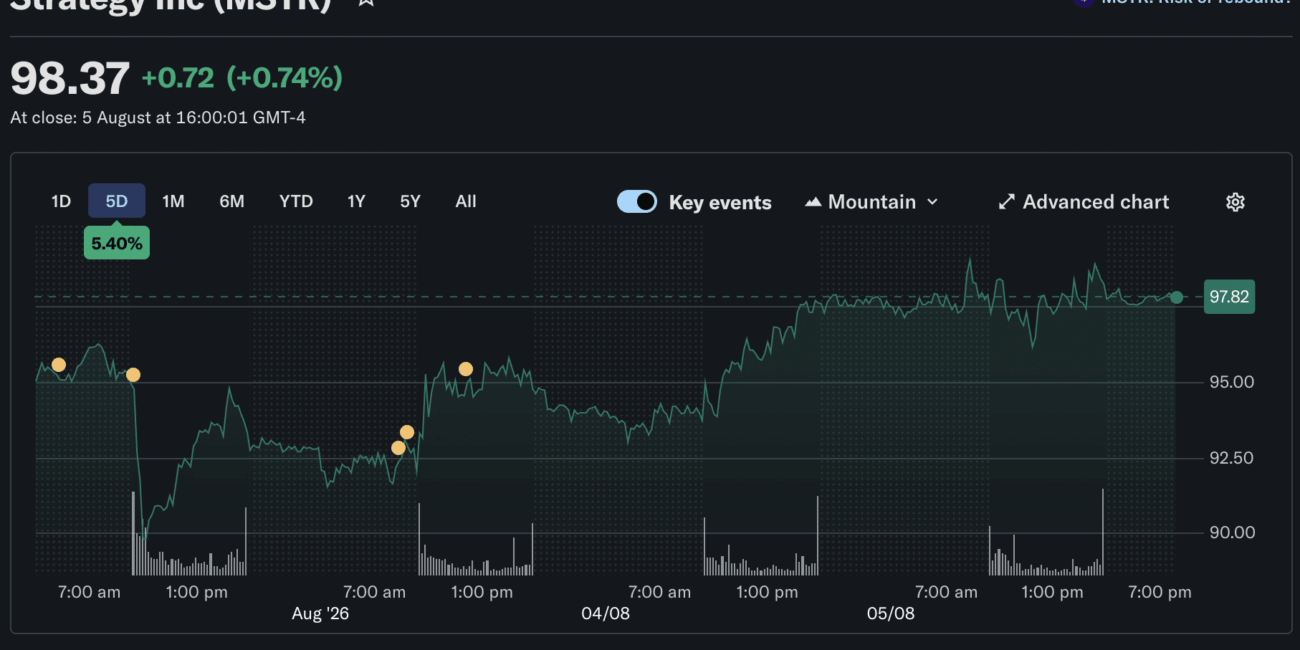Click the 05/08 date axis label
Viewport: 1300px width, 650px height.
[x=891, y=613]
